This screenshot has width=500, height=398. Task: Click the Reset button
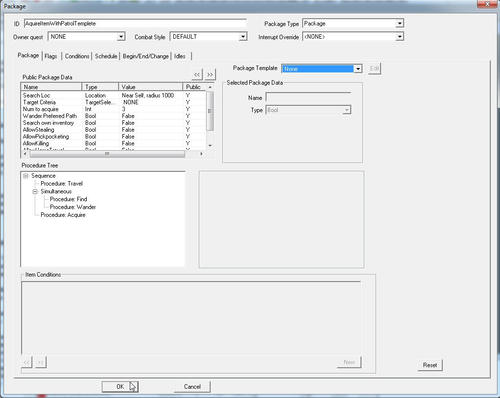tap(430, 365)
